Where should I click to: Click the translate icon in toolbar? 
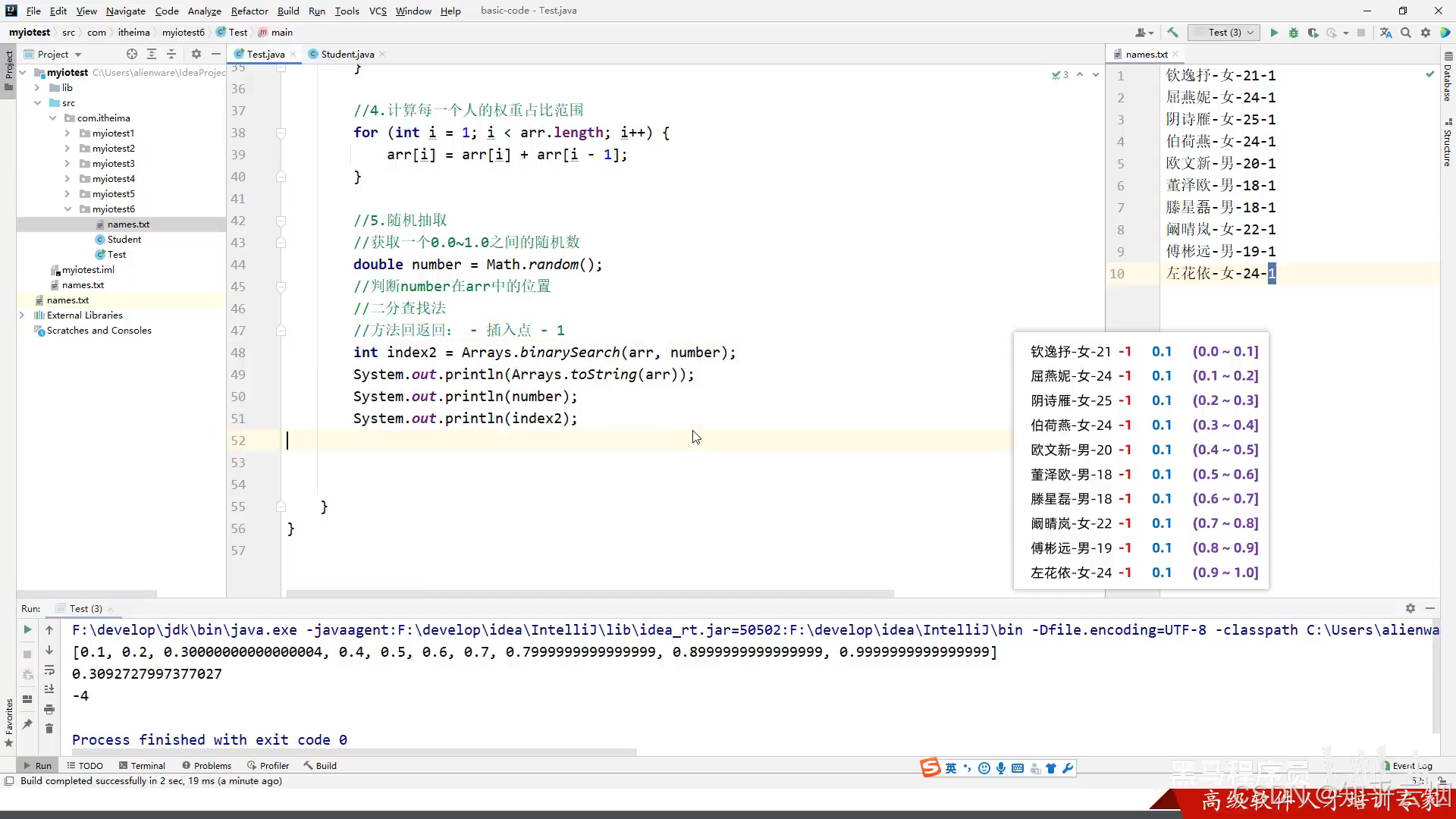[1385, 33]
